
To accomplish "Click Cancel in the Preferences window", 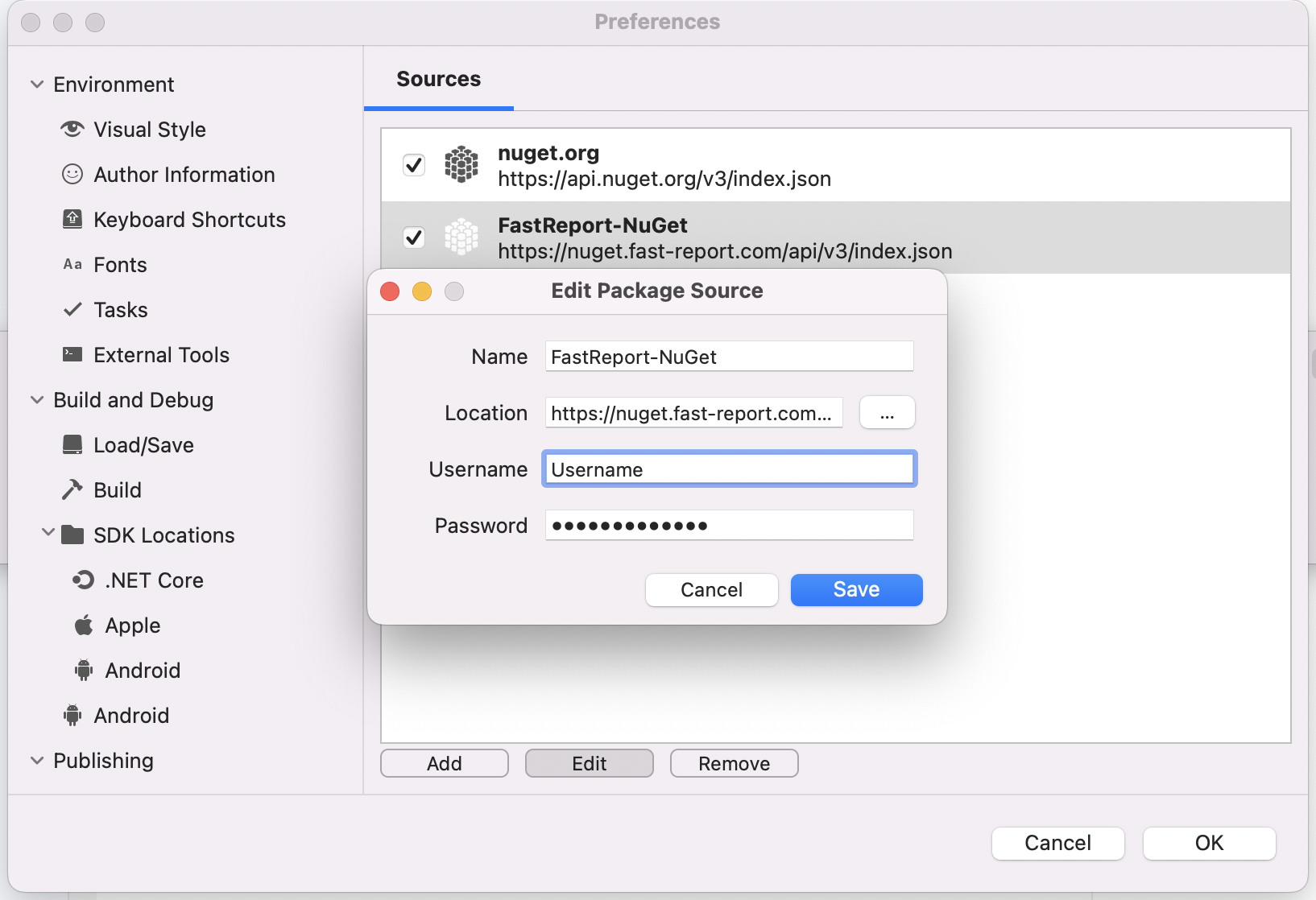I will click(1058, 843).
